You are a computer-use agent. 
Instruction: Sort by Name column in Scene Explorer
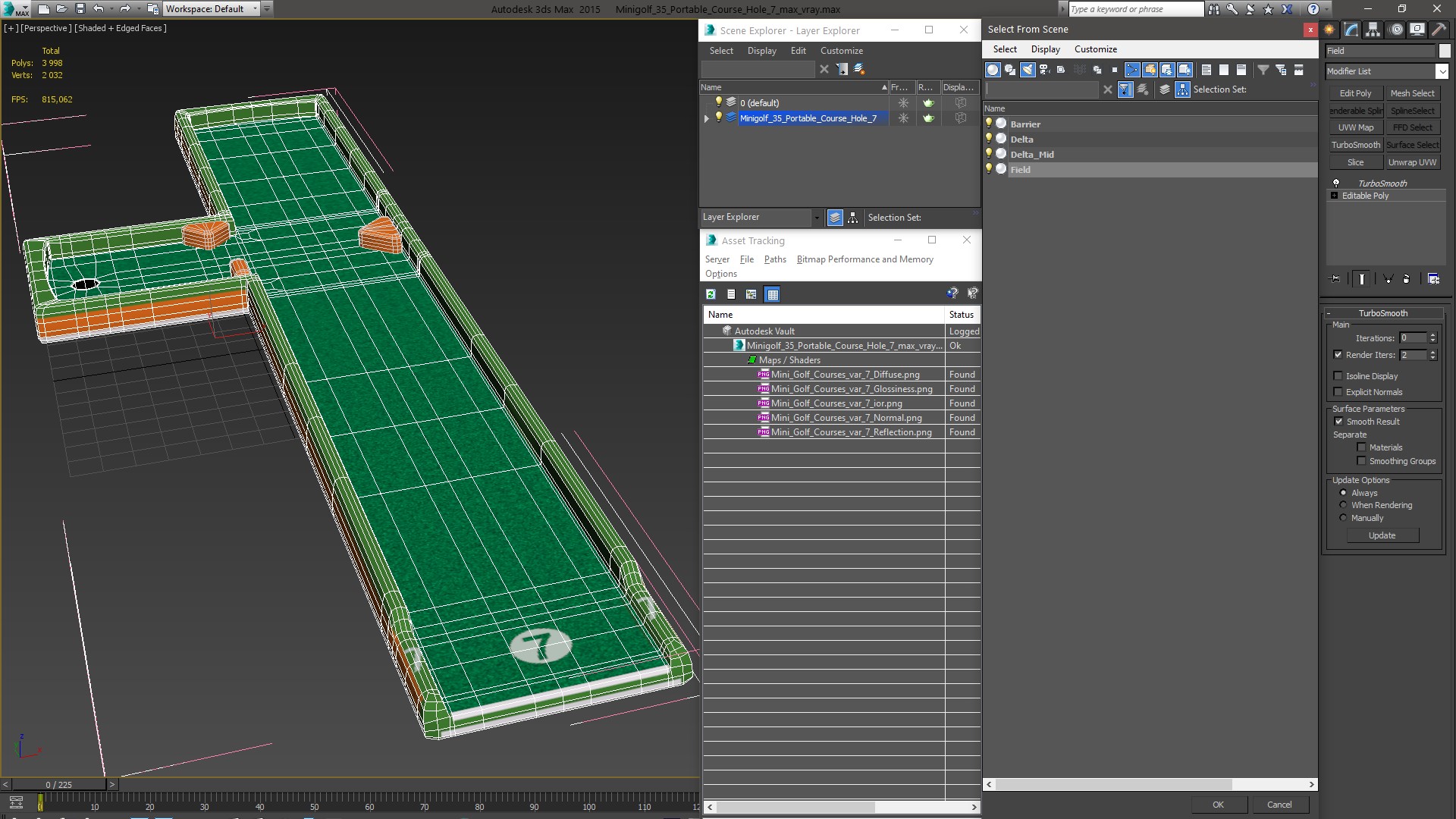coord(793,87)
